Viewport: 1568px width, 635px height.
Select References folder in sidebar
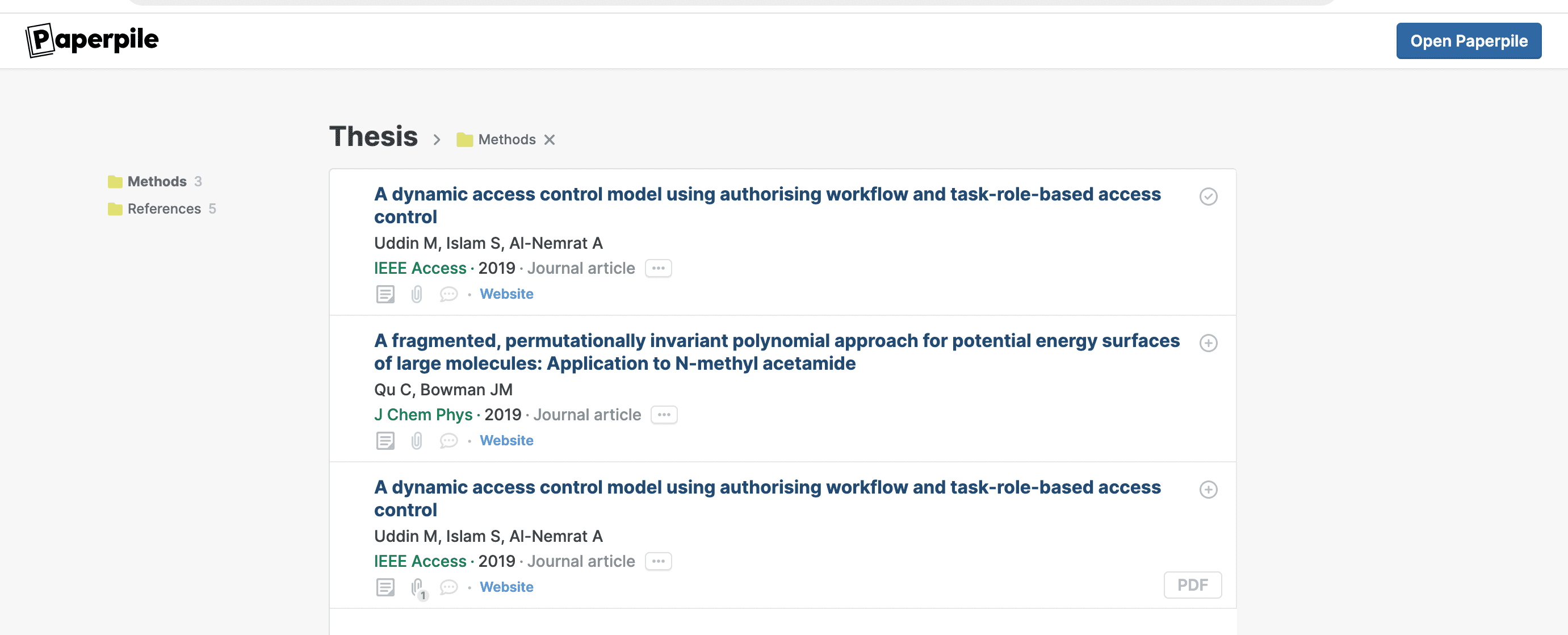pos(163,209)
